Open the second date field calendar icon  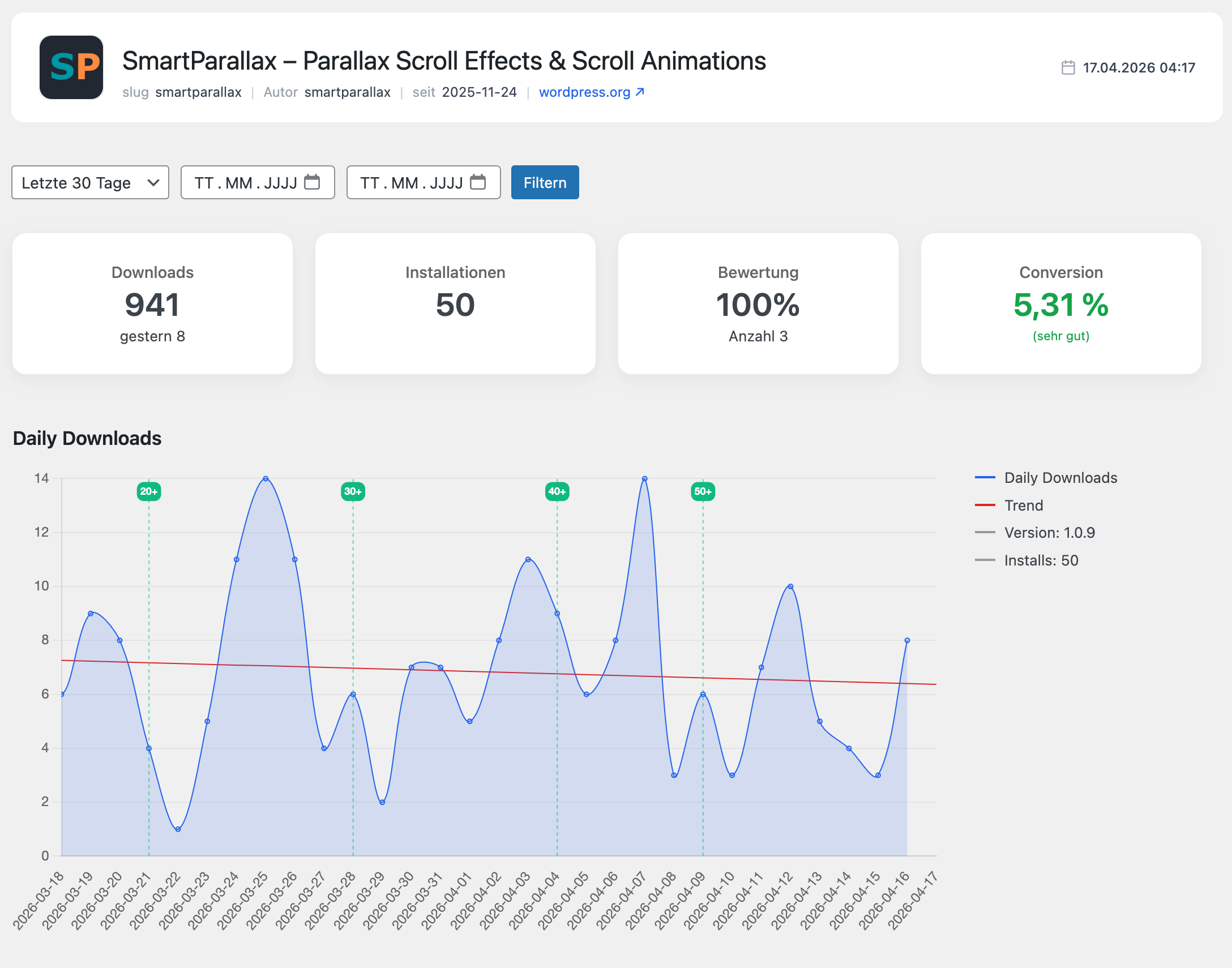(478, 182)
